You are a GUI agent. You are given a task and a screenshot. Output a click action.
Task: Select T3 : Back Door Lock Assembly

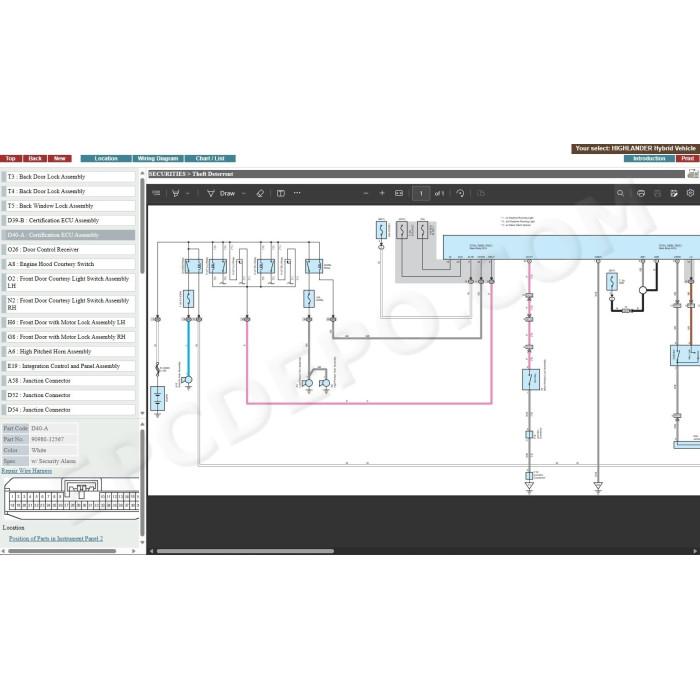[68, 177]
